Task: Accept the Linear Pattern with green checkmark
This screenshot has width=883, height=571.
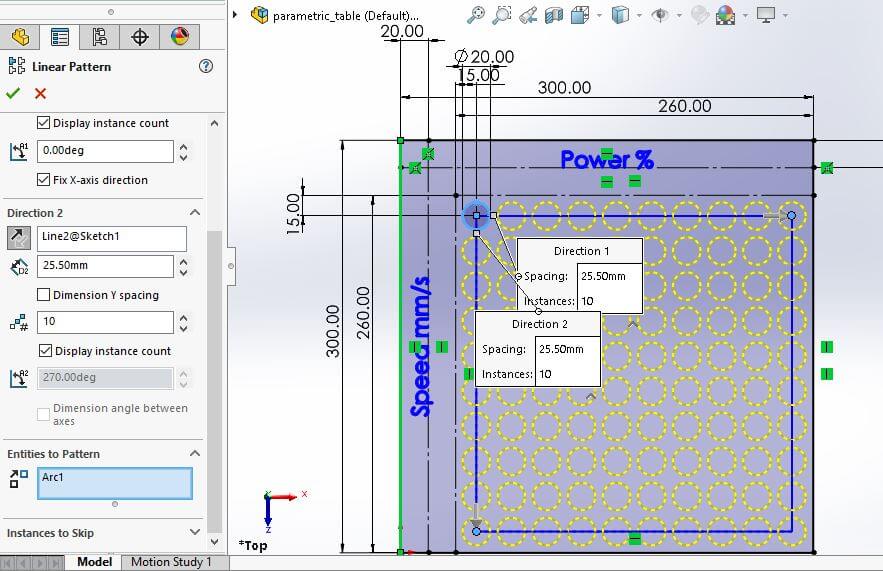Action: (13, 93)
